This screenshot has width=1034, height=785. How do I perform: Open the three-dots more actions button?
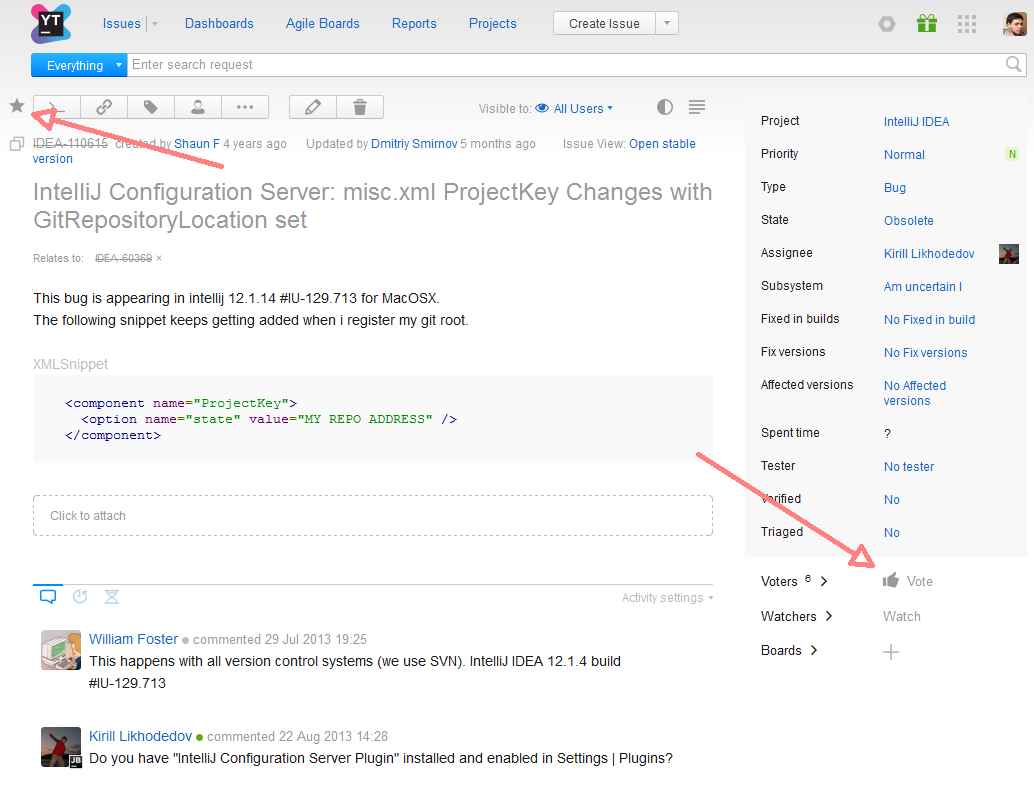click(x=245, y=107)
